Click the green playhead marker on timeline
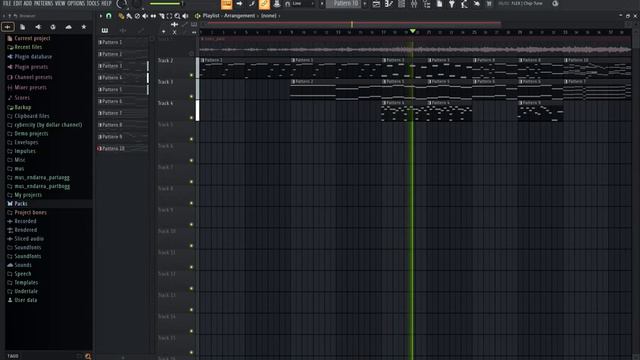Screen dimensions: 640x360 coord(413,31)
